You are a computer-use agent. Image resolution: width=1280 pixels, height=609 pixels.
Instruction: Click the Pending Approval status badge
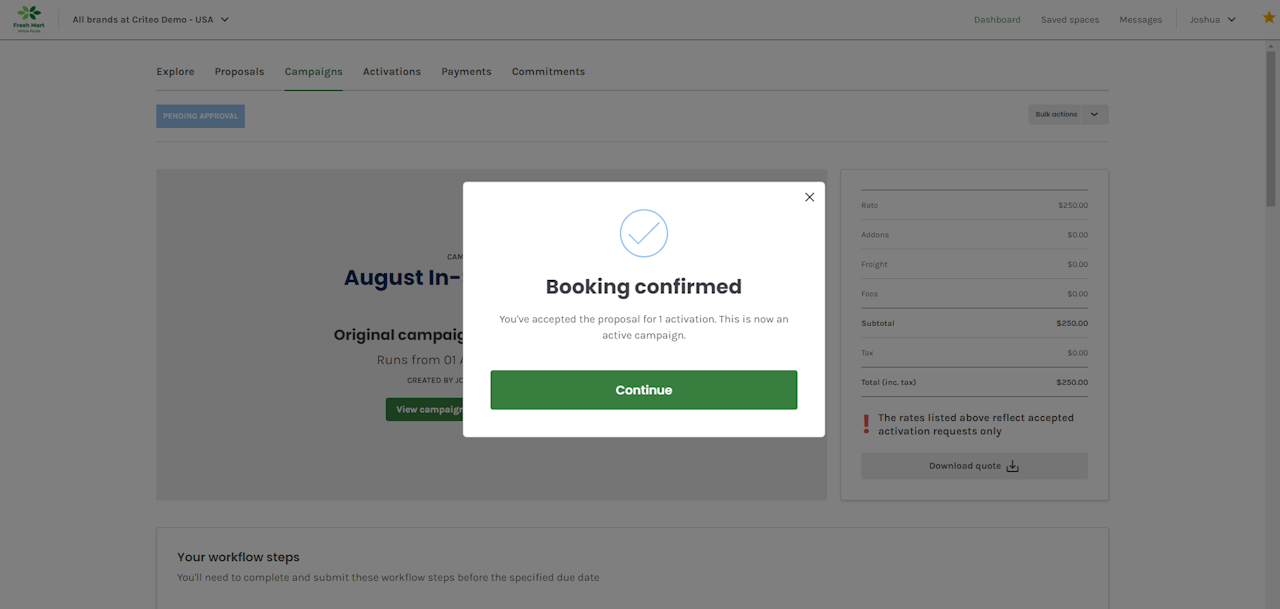200,116
